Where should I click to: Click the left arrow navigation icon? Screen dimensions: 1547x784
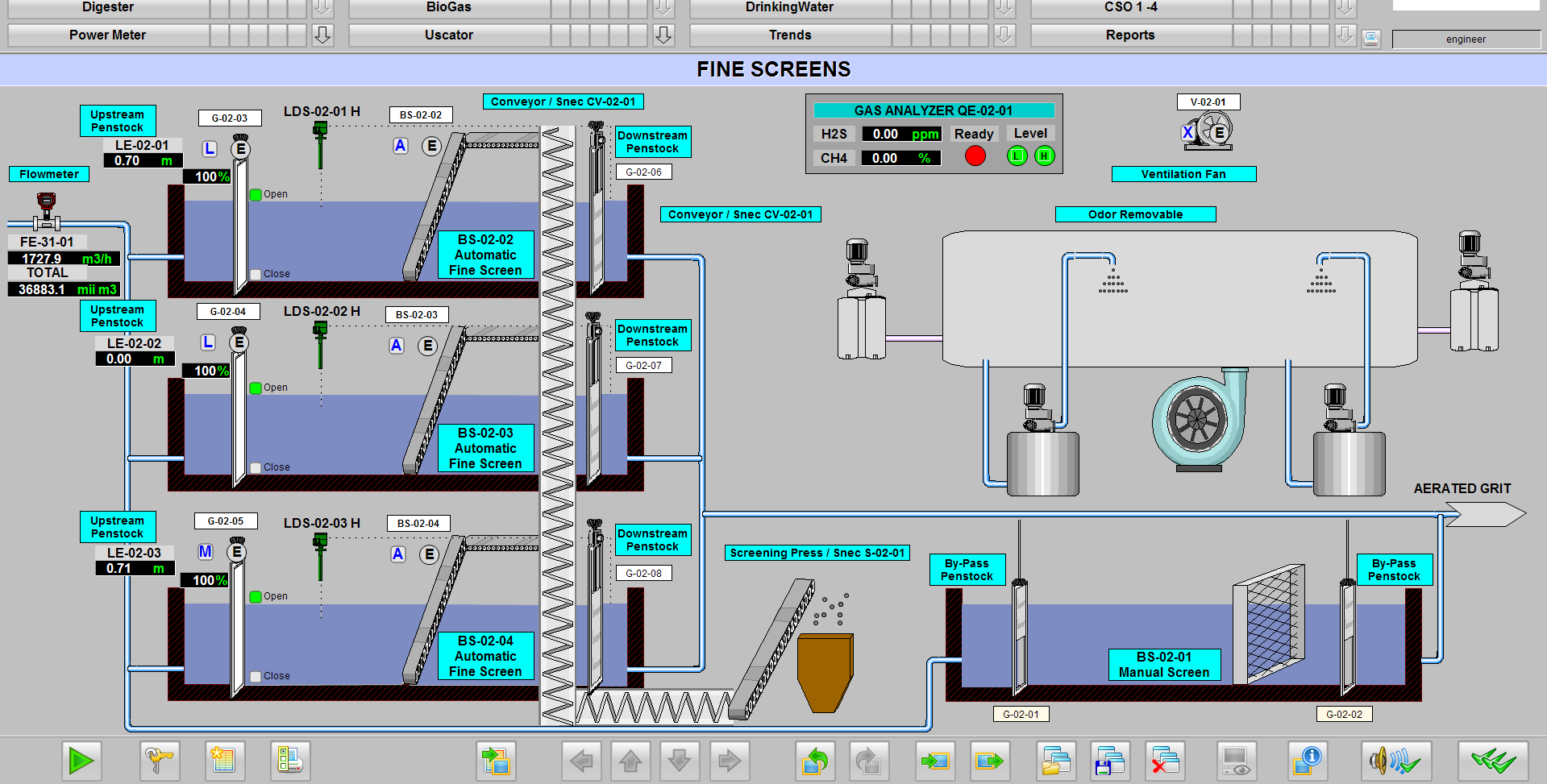(581, 761)
